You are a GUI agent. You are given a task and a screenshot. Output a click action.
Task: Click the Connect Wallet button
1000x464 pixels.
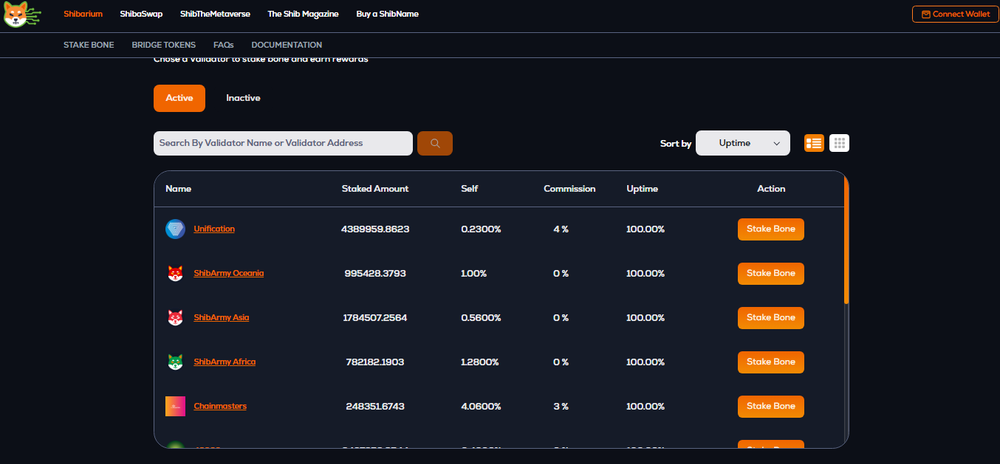click(x=955, y=14)
